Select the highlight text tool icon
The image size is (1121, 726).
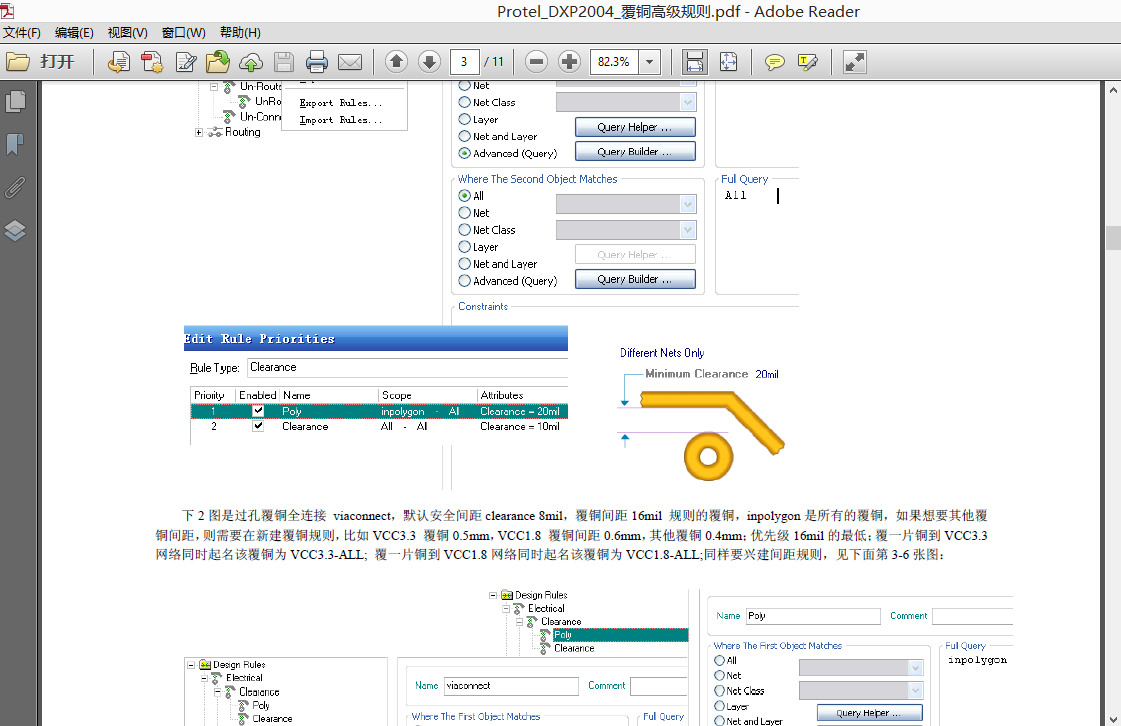click(808, 62)
